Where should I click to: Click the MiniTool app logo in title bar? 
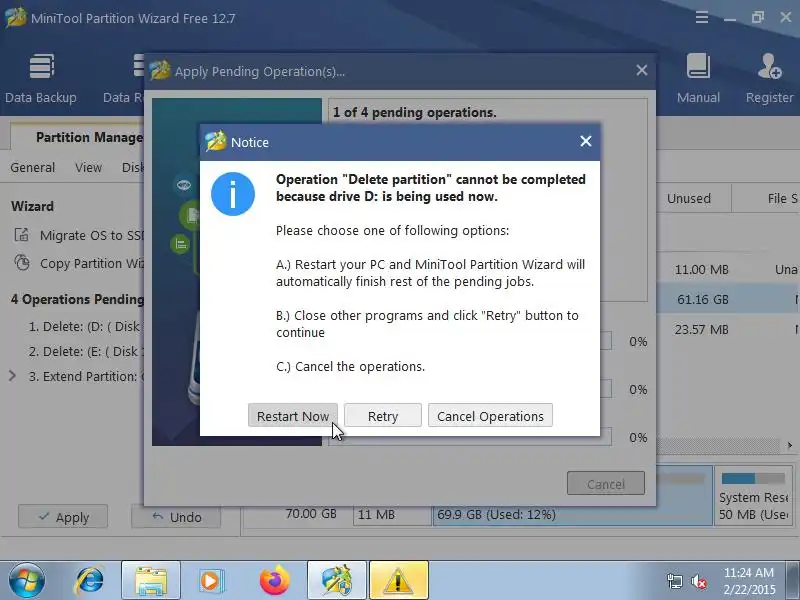click(15, 18)
